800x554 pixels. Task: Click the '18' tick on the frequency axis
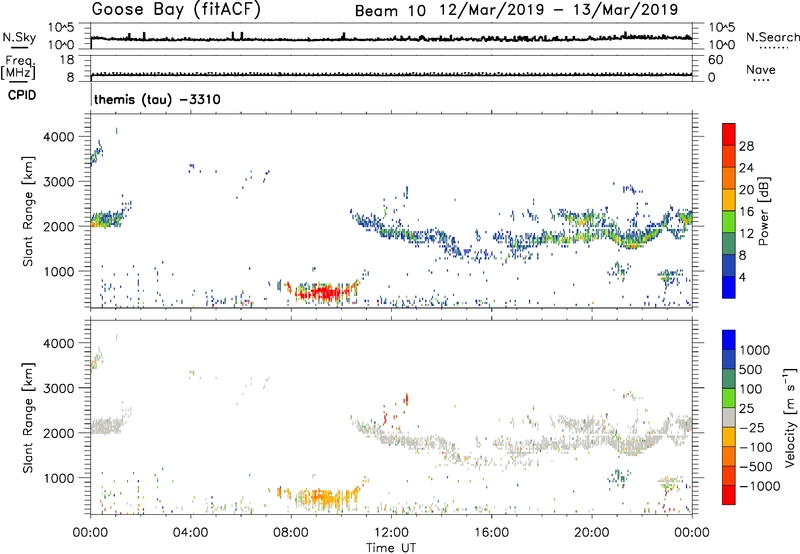67,60
